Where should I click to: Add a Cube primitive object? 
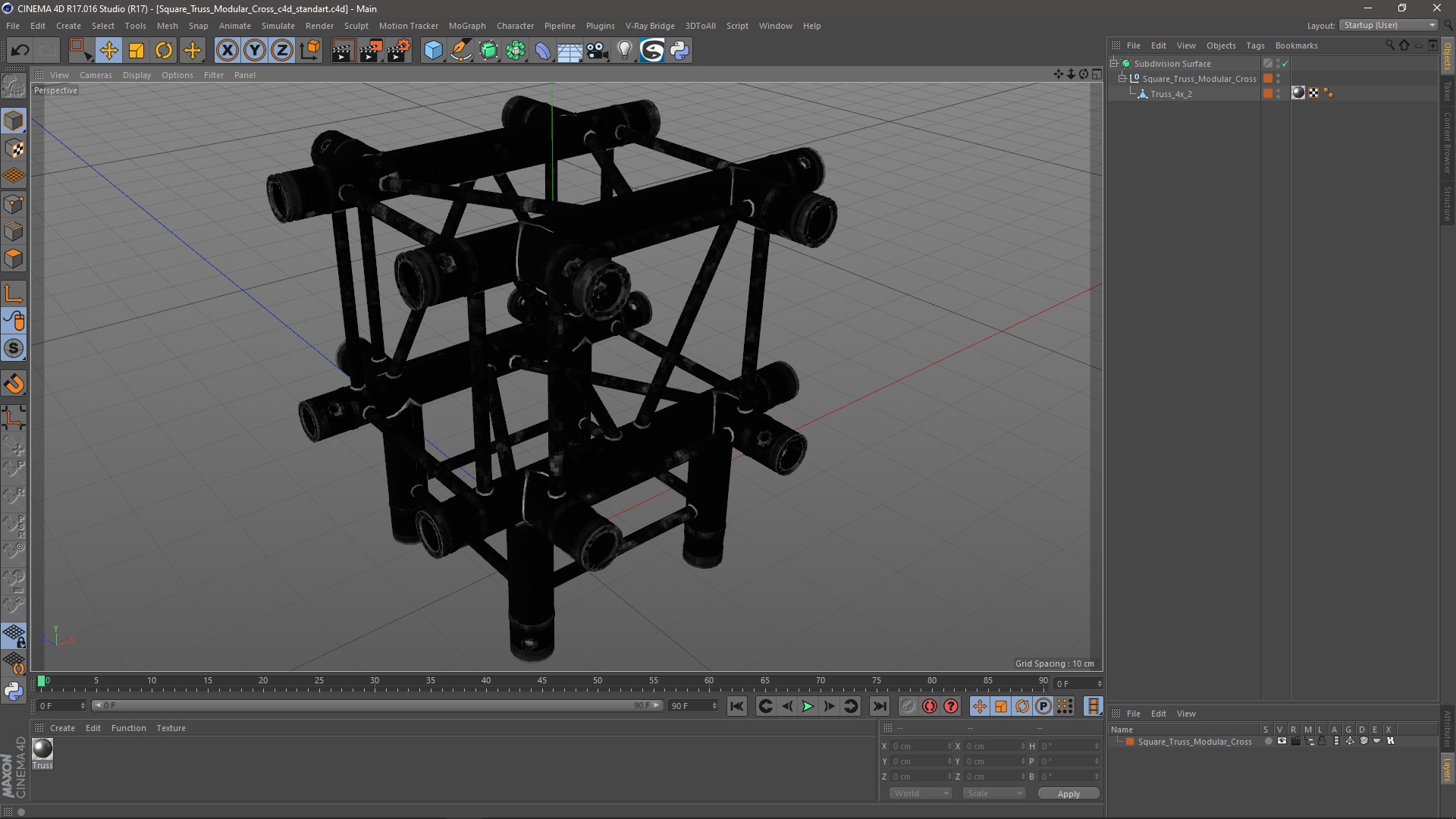coord(433,51)
